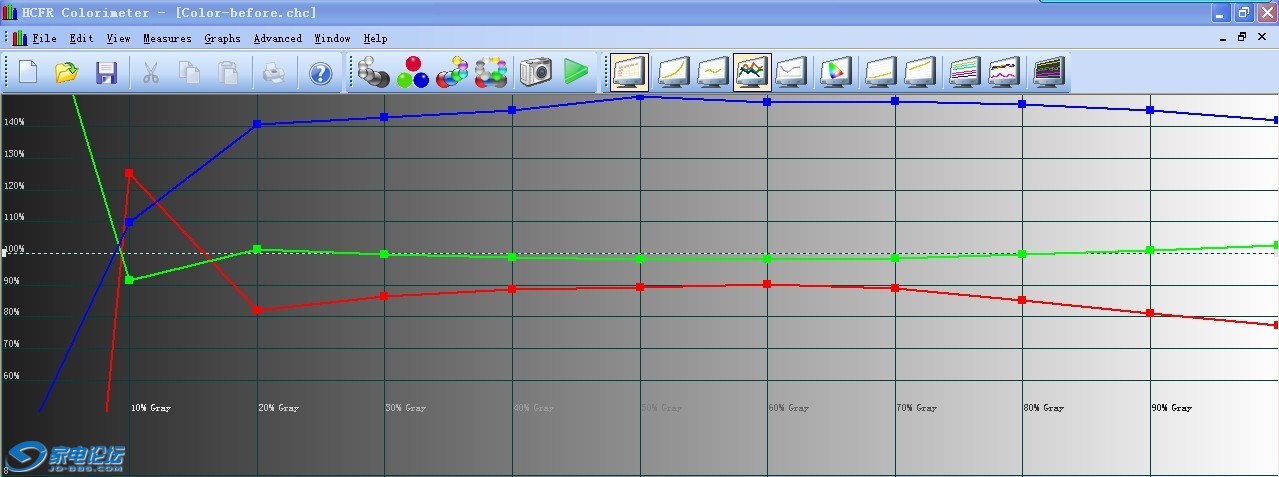Click the 30% Gray axis label
The image size is (1279, 477).
click(406, 408)
